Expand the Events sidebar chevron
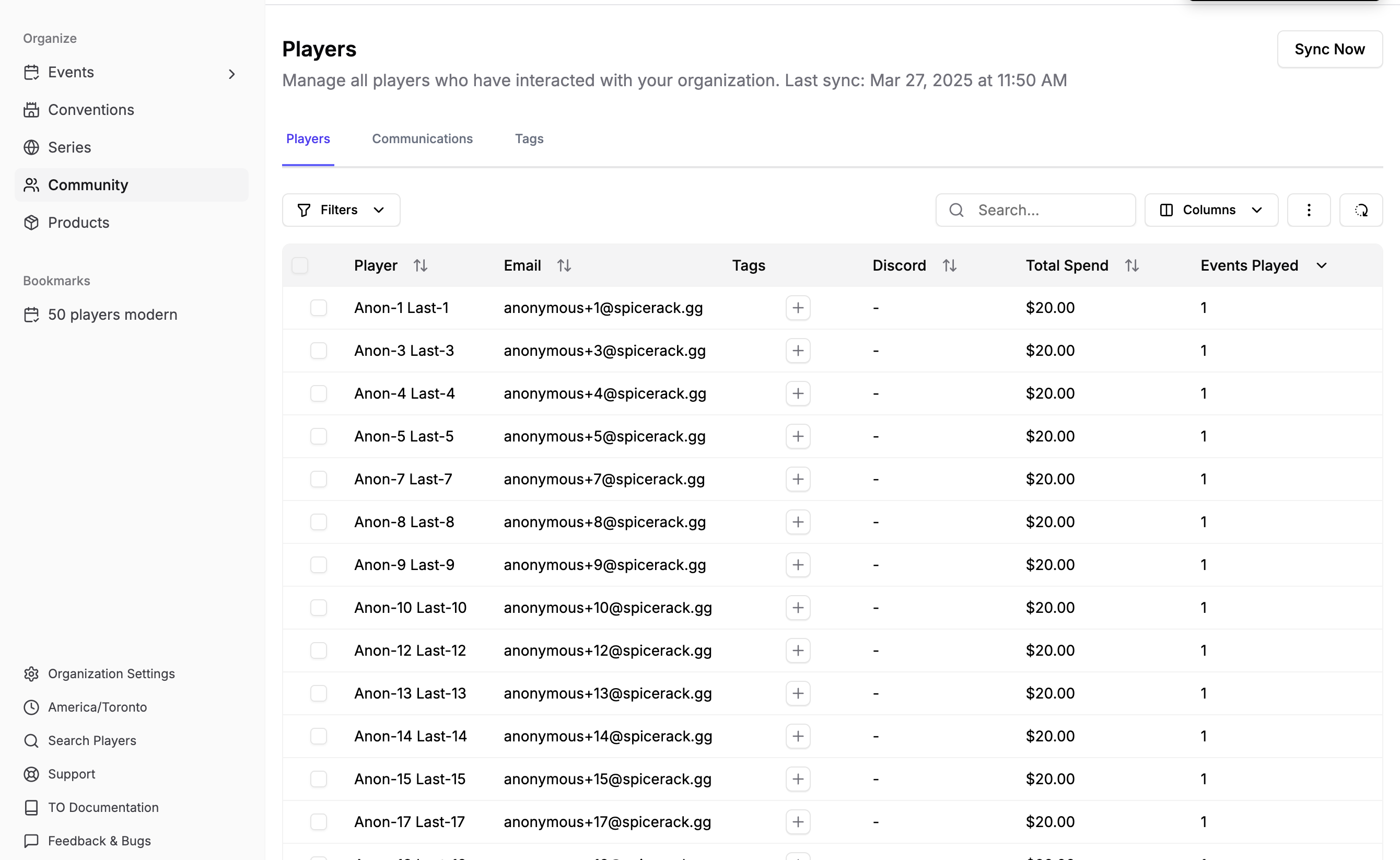The image size is (1400, 860). click(231, 74)
